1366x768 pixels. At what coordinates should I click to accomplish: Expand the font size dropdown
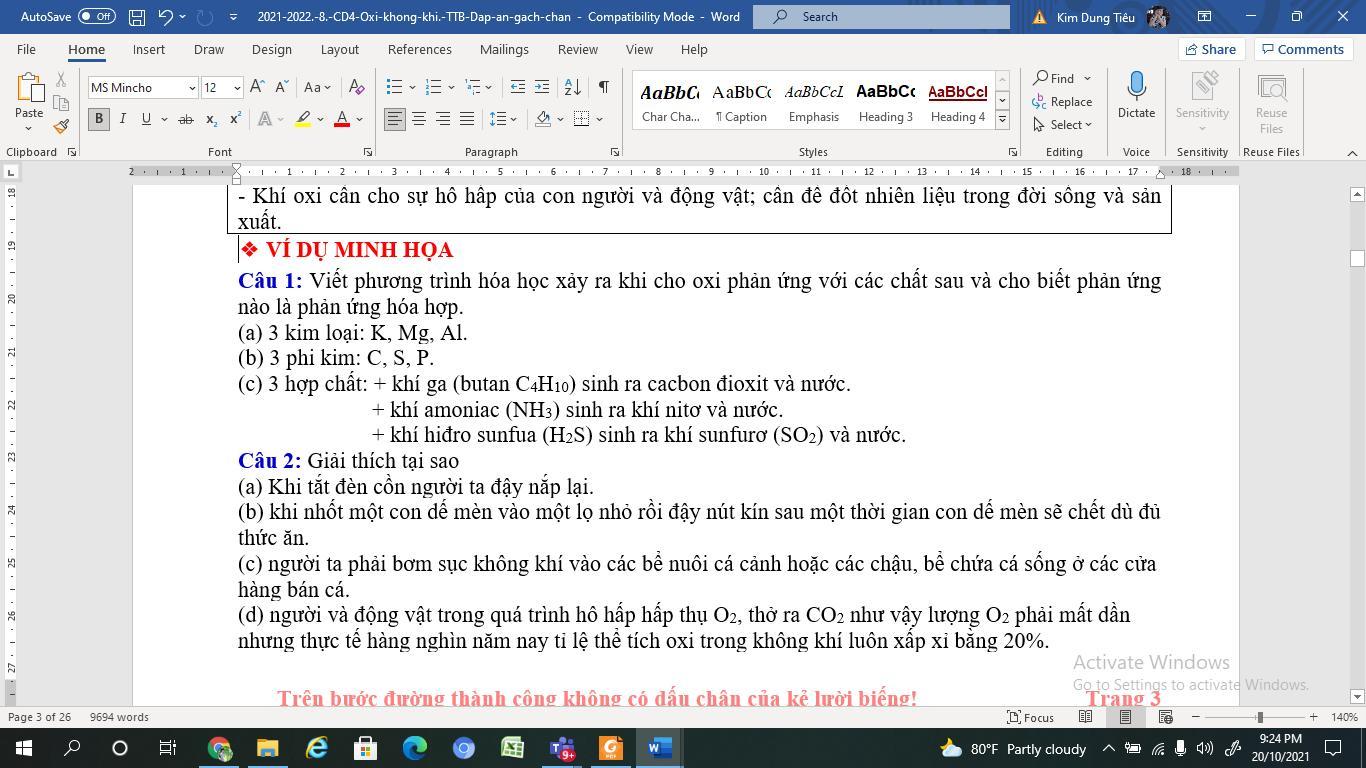tap(237, 88)
